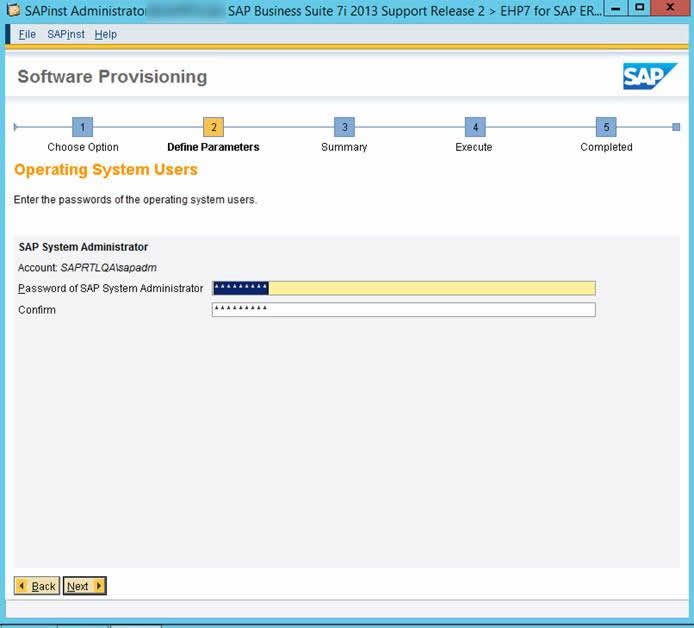The image size is (694, 628).
Task: Minimize the SAPinst window
Action: coord(616,8)
